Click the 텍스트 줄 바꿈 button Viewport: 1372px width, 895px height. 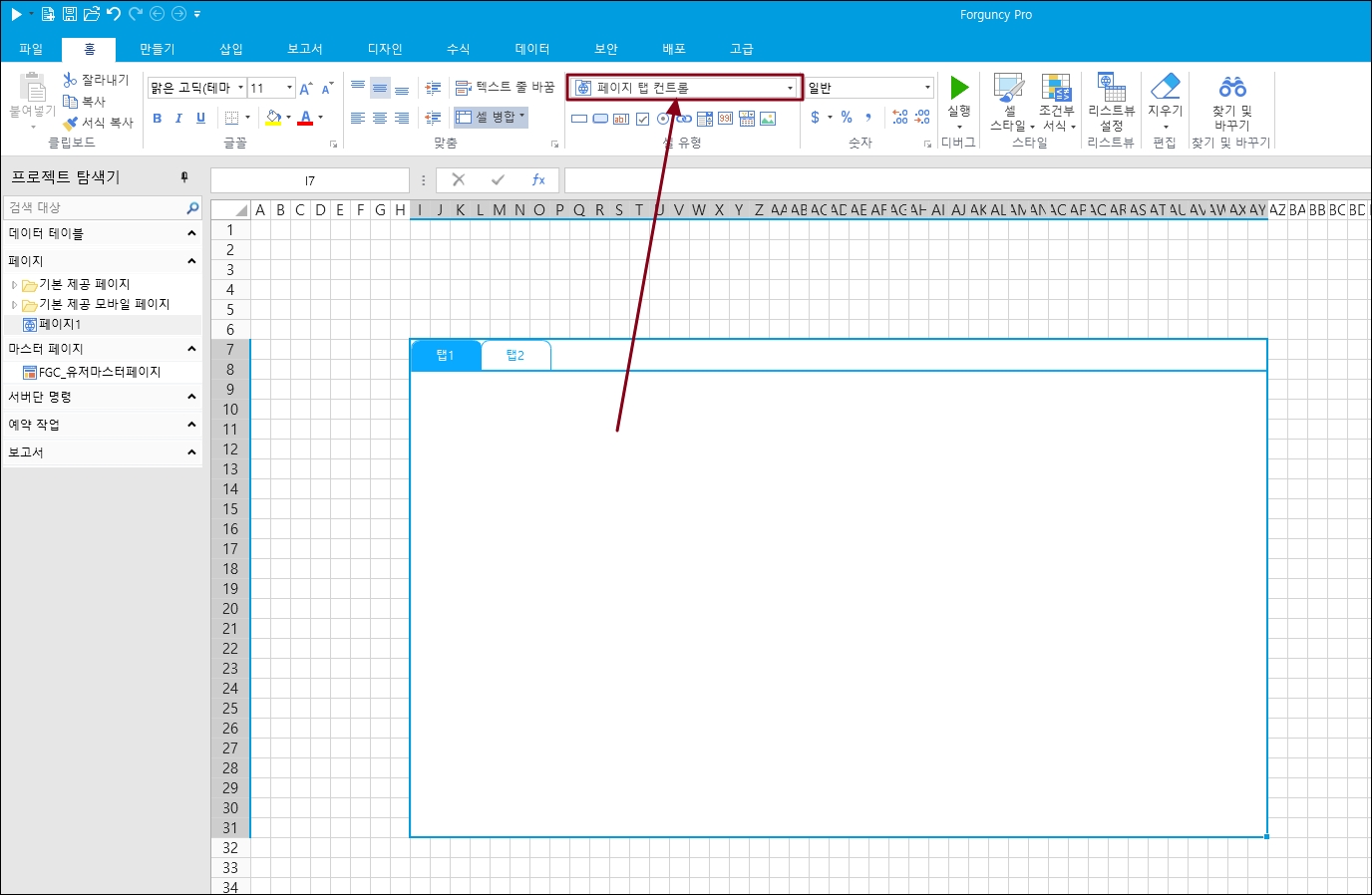[x=505, y=88]
